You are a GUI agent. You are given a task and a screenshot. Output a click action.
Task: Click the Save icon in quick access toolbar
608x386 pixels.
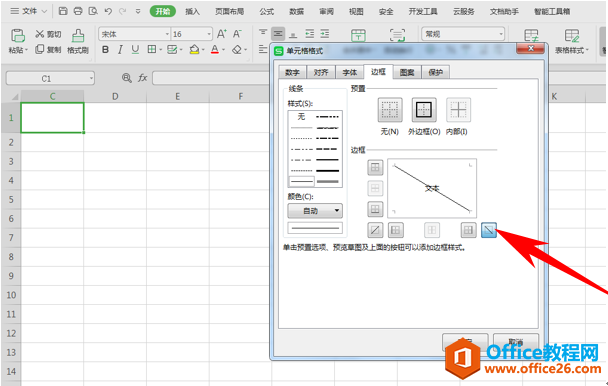63,11
